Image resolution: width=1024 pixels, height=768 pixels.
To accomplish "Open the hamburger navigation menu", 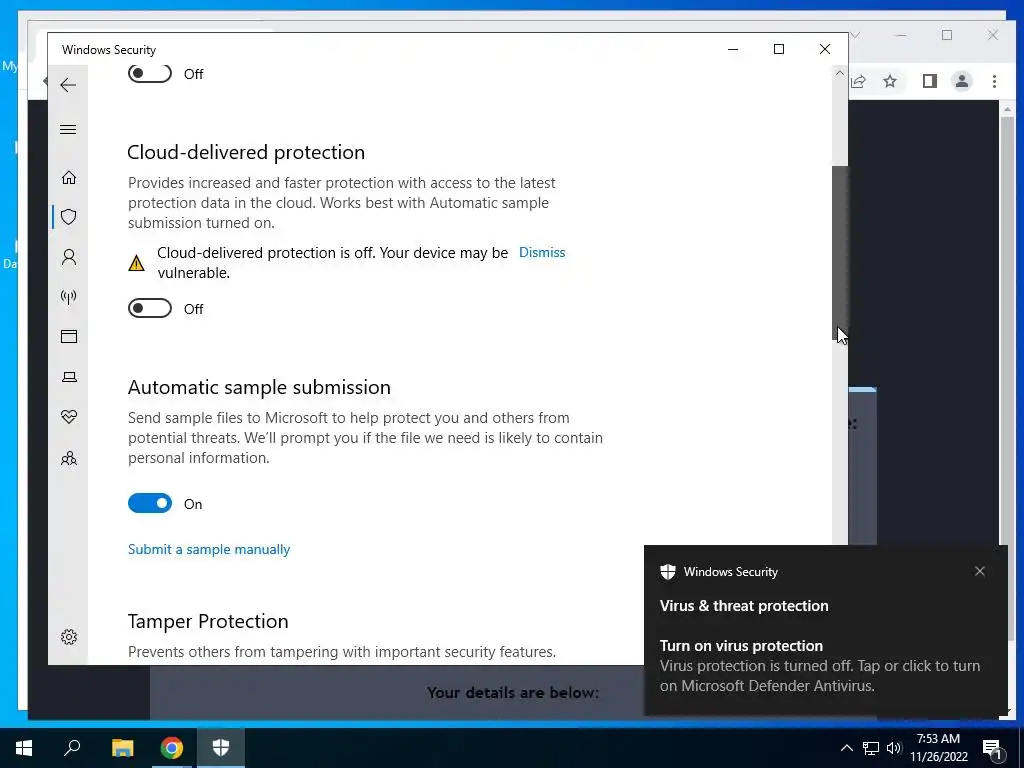I will point(68,129).
